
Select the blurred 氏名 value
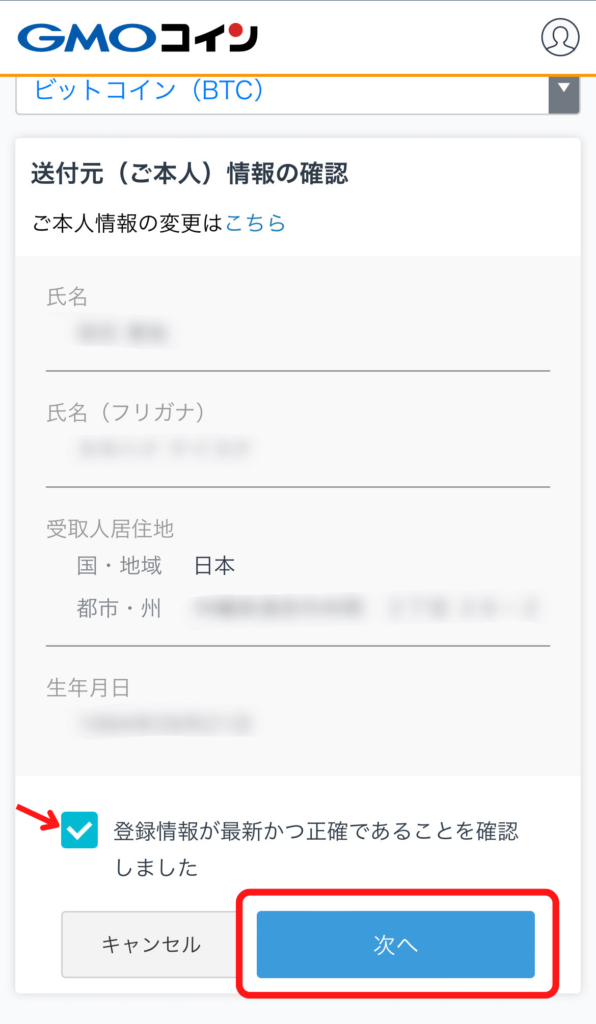[x=123, y=333]
